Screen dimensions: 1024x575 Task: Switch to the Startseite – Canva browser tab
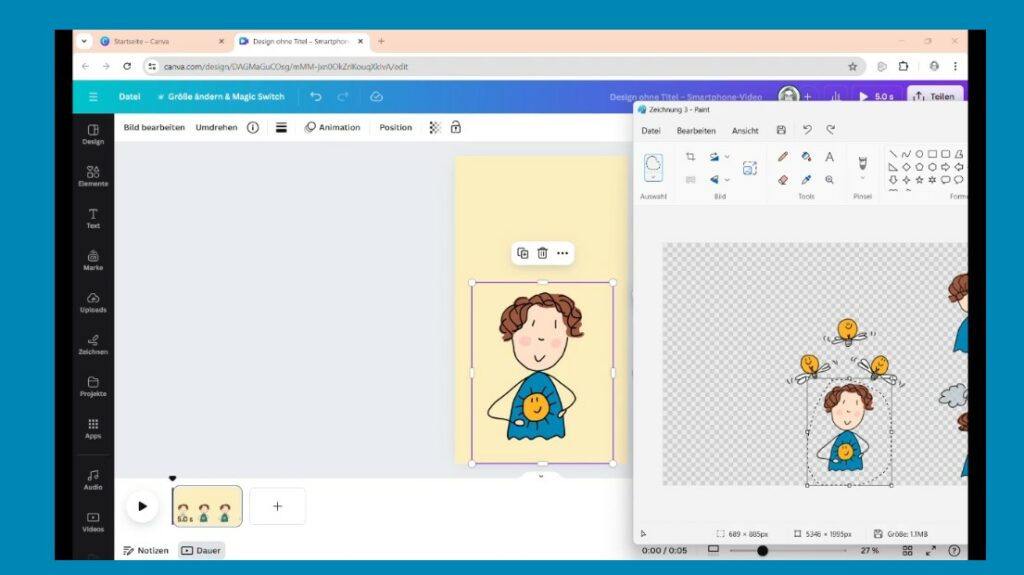tap(160, 41)
